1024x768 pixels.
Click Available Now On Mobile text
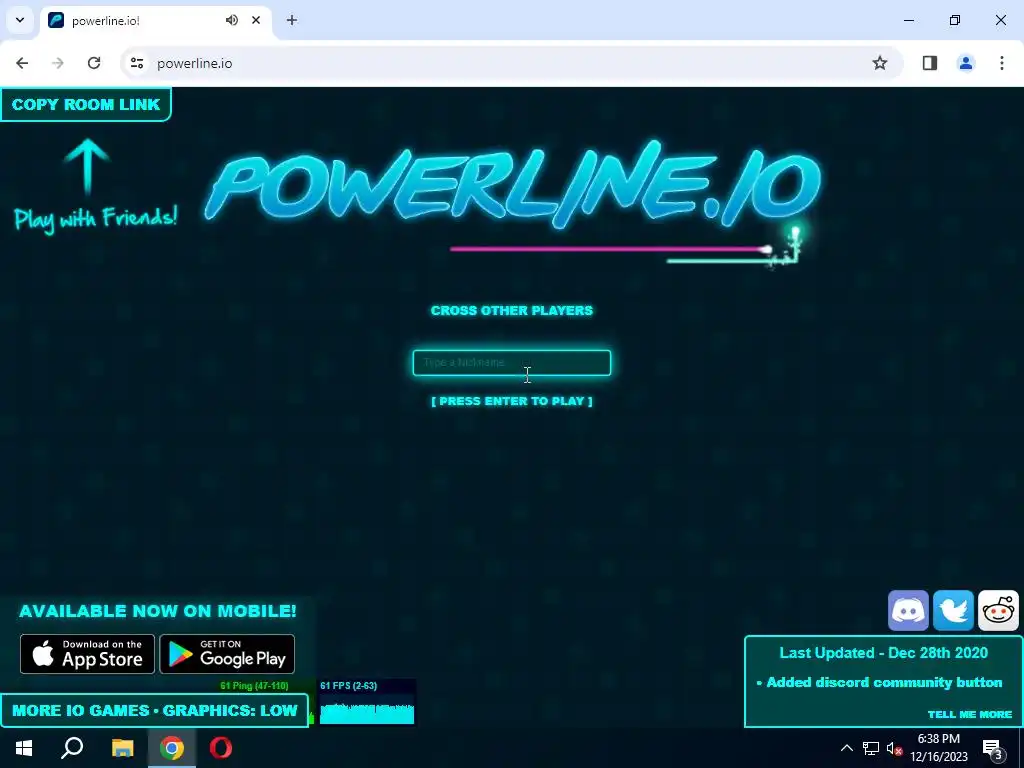pos(157,611)
